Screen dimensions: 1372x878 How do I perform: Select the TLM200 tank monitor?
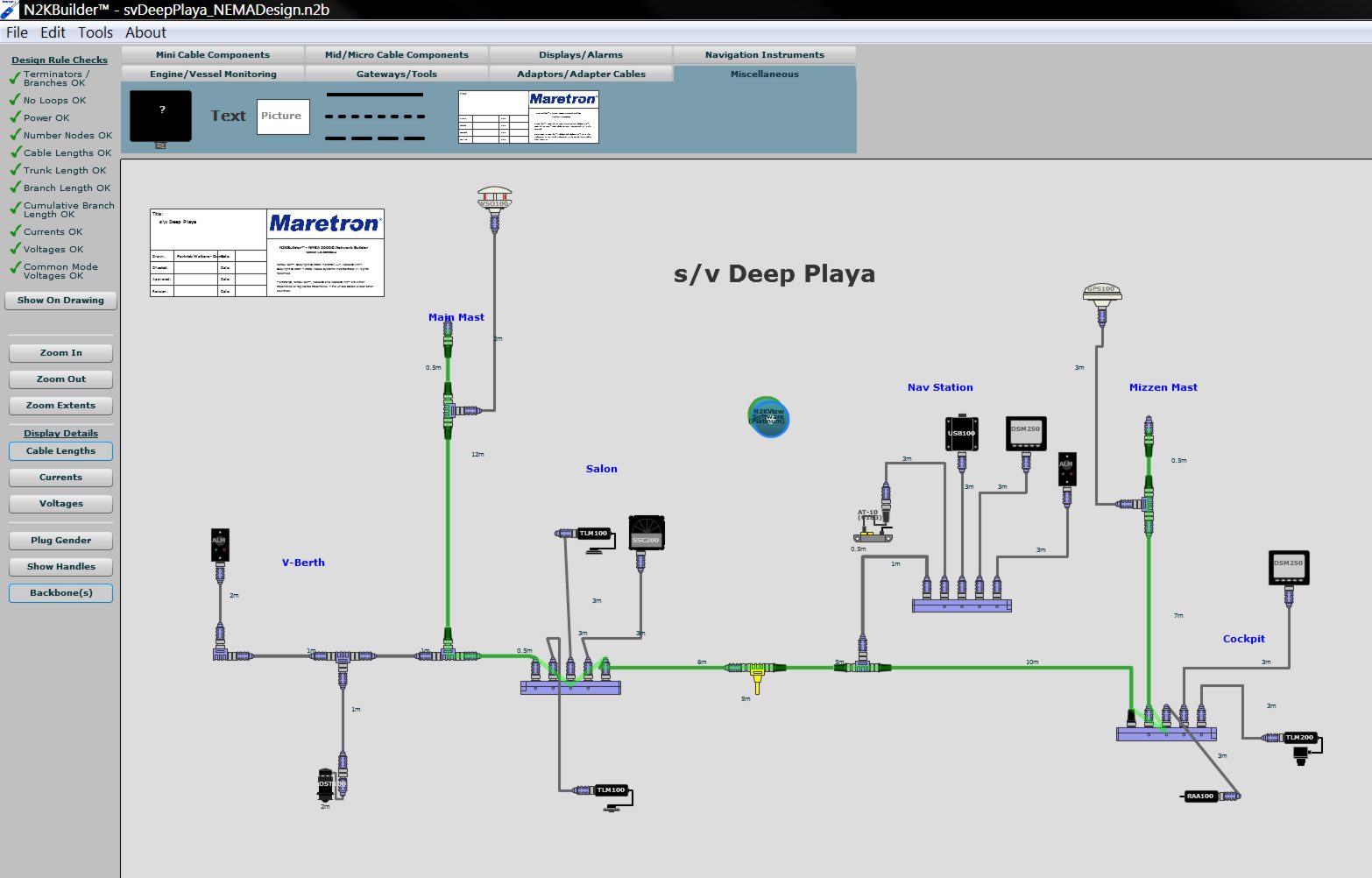[x=1300, y=738]
